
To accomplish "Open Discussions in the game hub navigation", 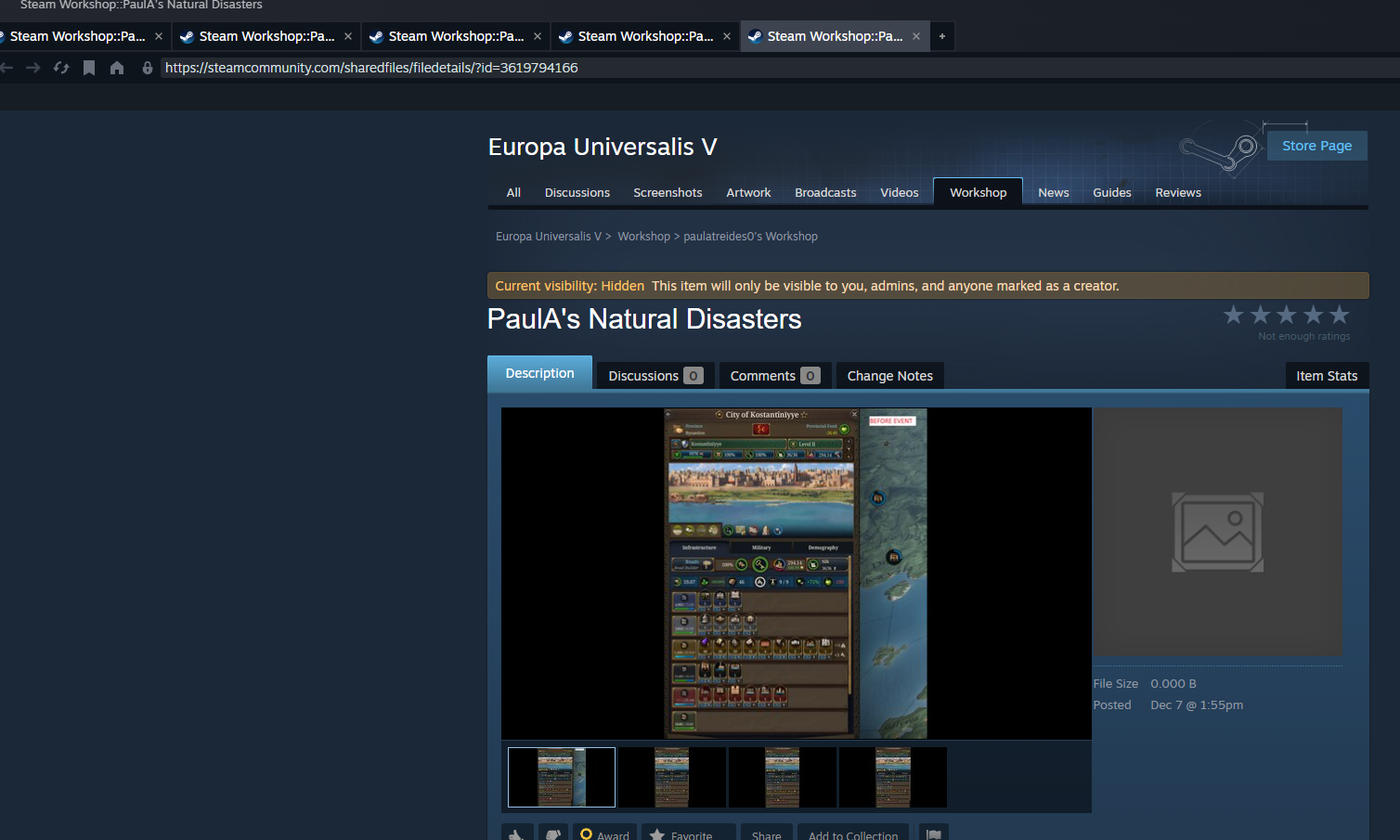I will 577,193.
